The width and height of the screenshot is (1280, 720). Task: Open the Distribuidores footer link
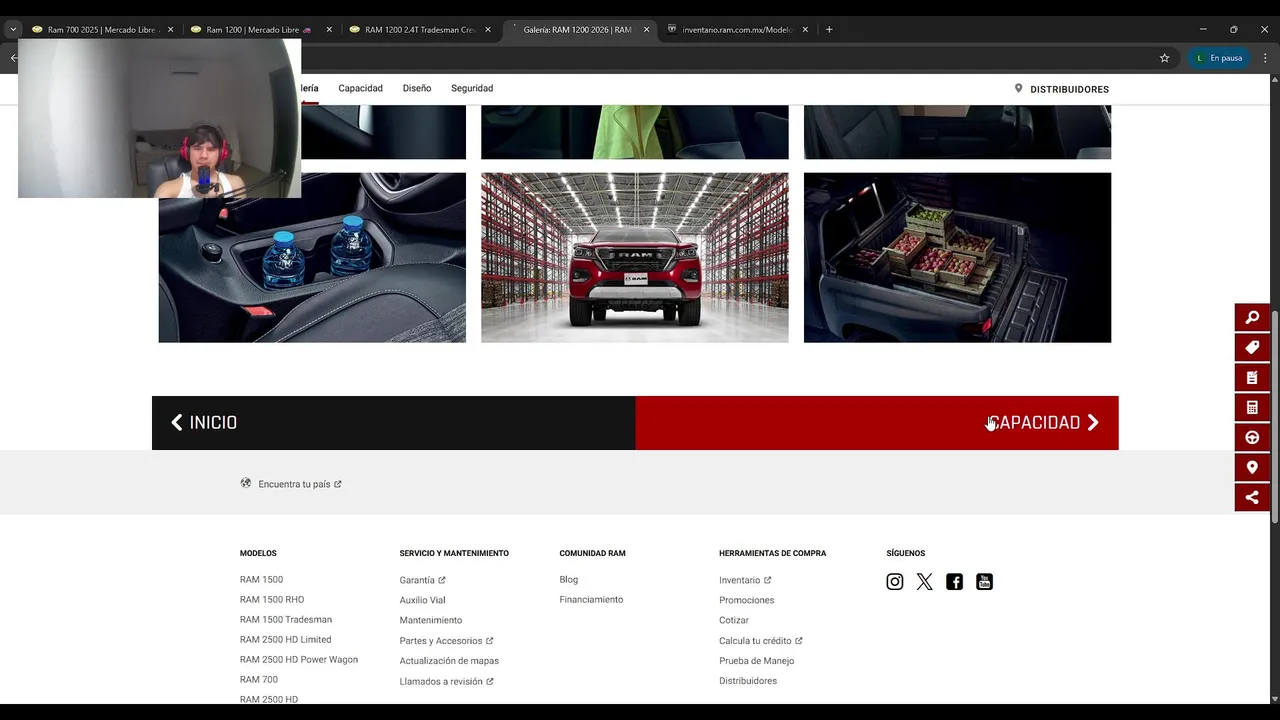748,681
